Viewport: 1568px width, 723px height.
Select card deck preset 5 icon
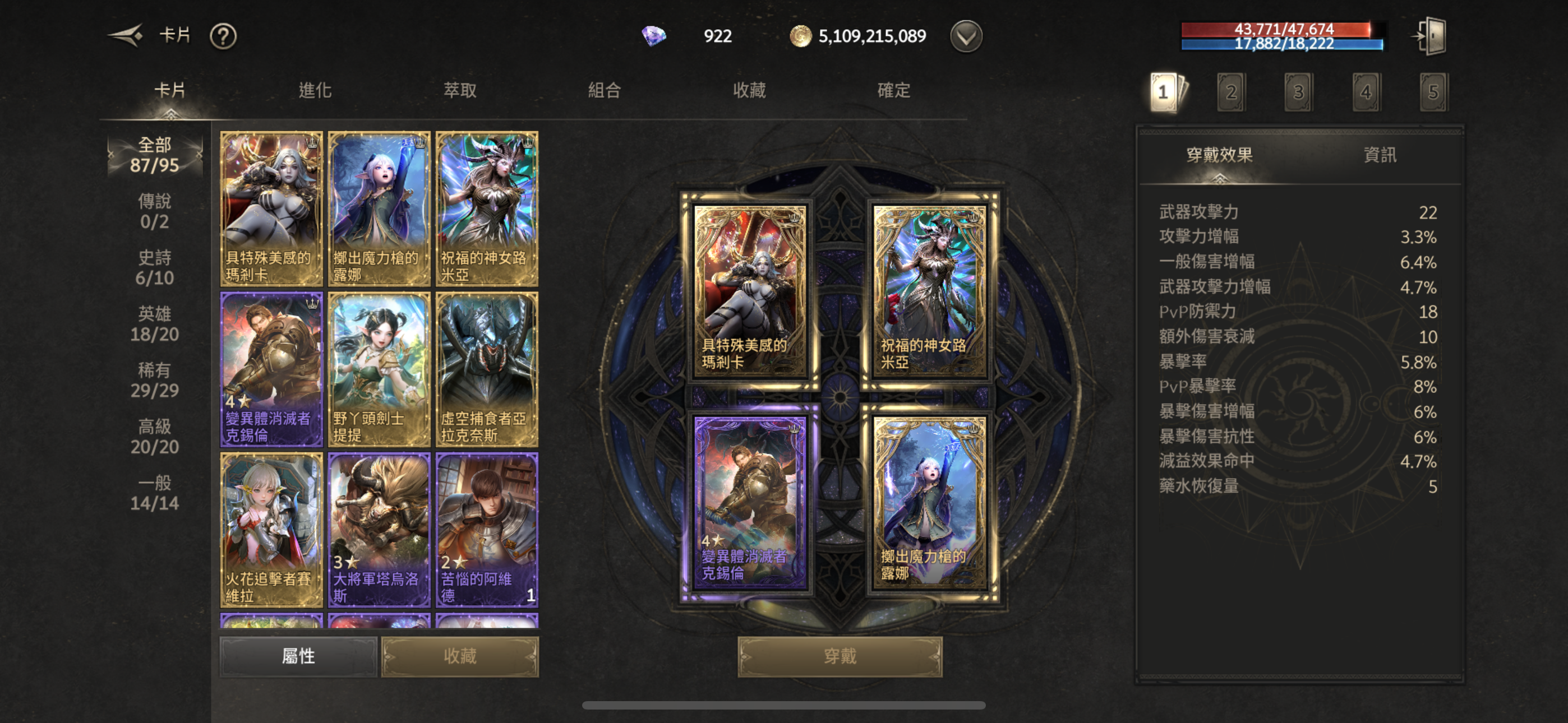coord(1433,92)
